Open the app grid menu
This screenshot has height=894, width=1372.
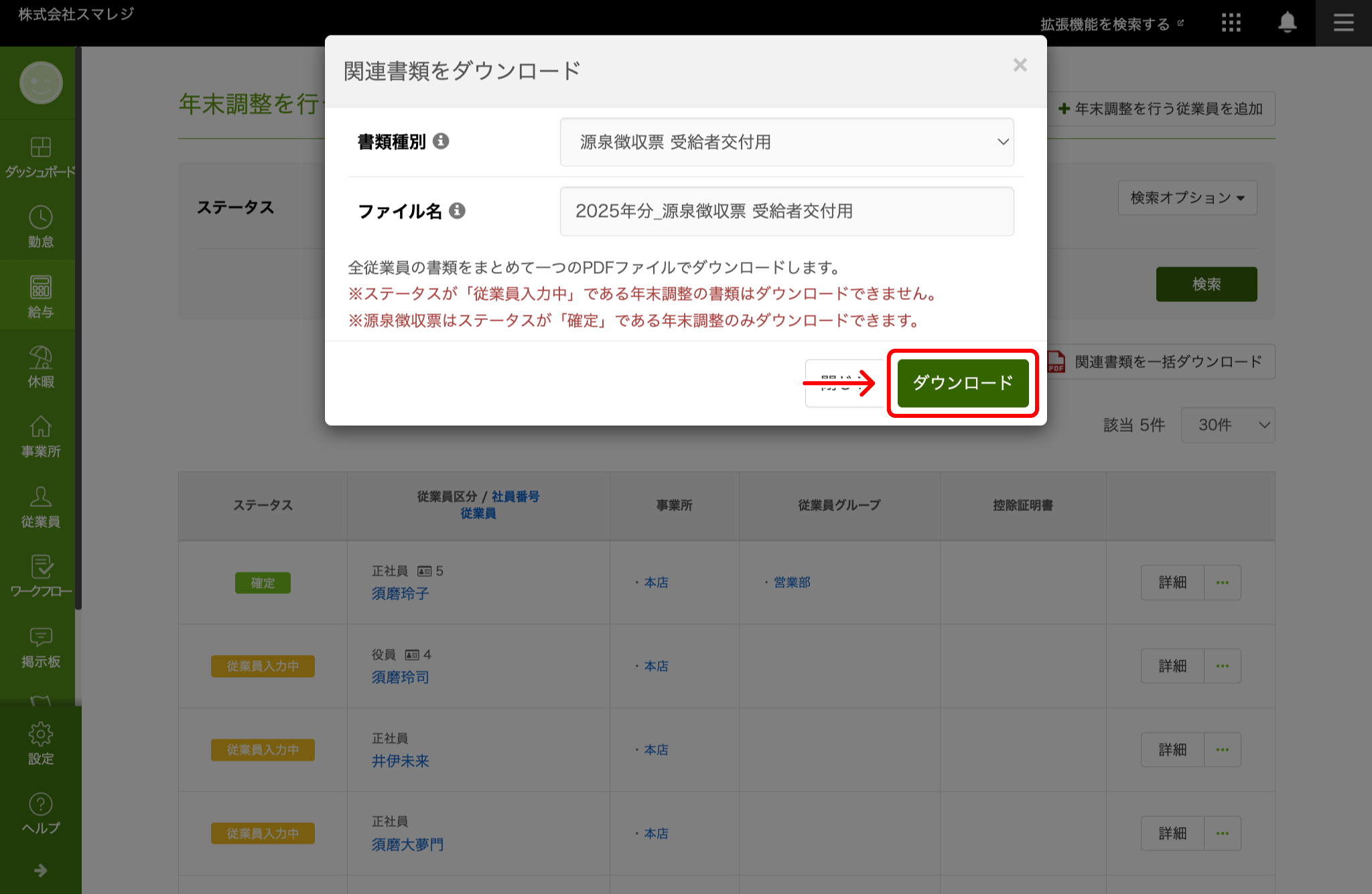coord(1231,23)
